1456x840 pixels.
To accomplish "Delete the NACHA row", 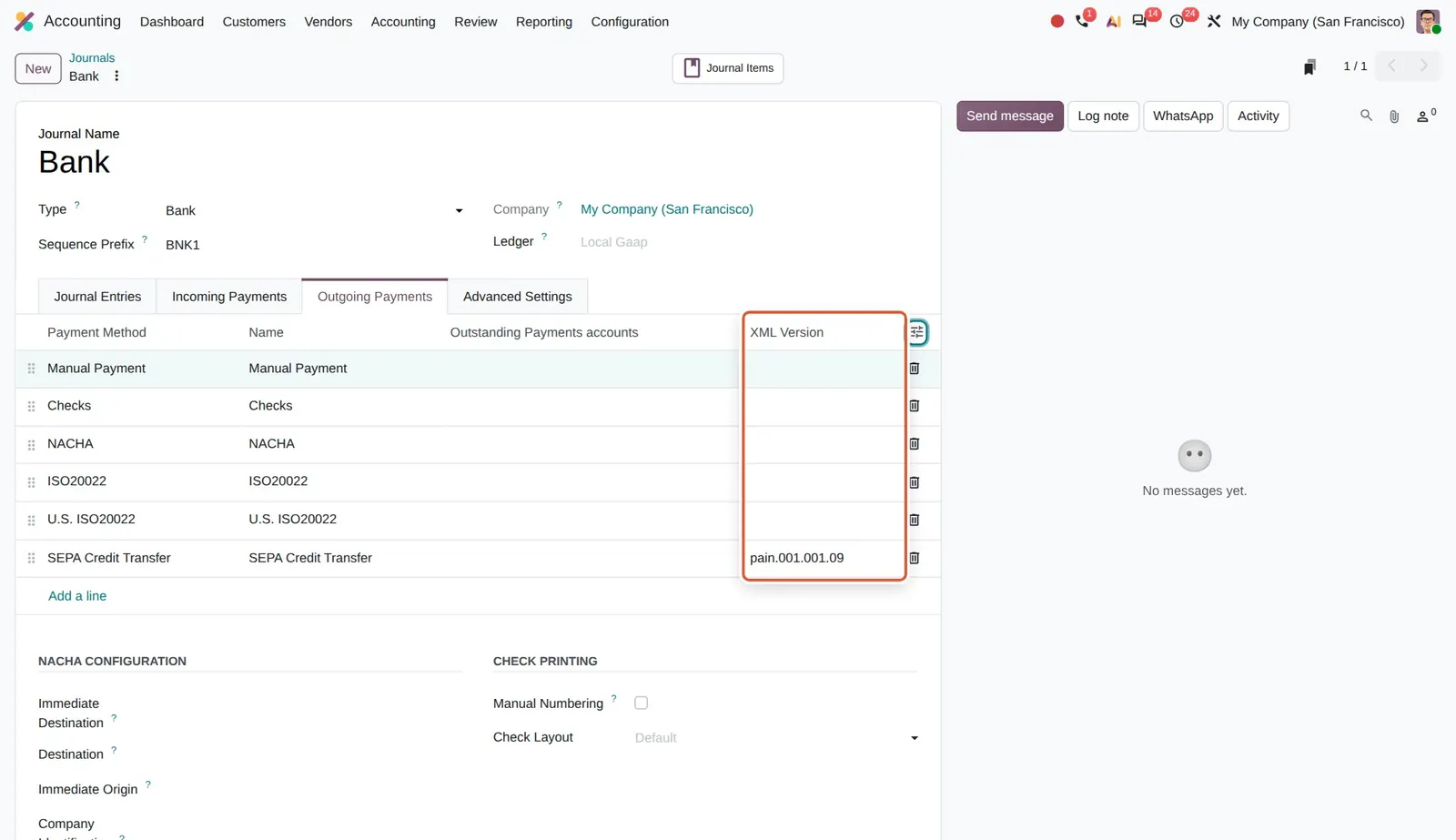I will point(915,444).
